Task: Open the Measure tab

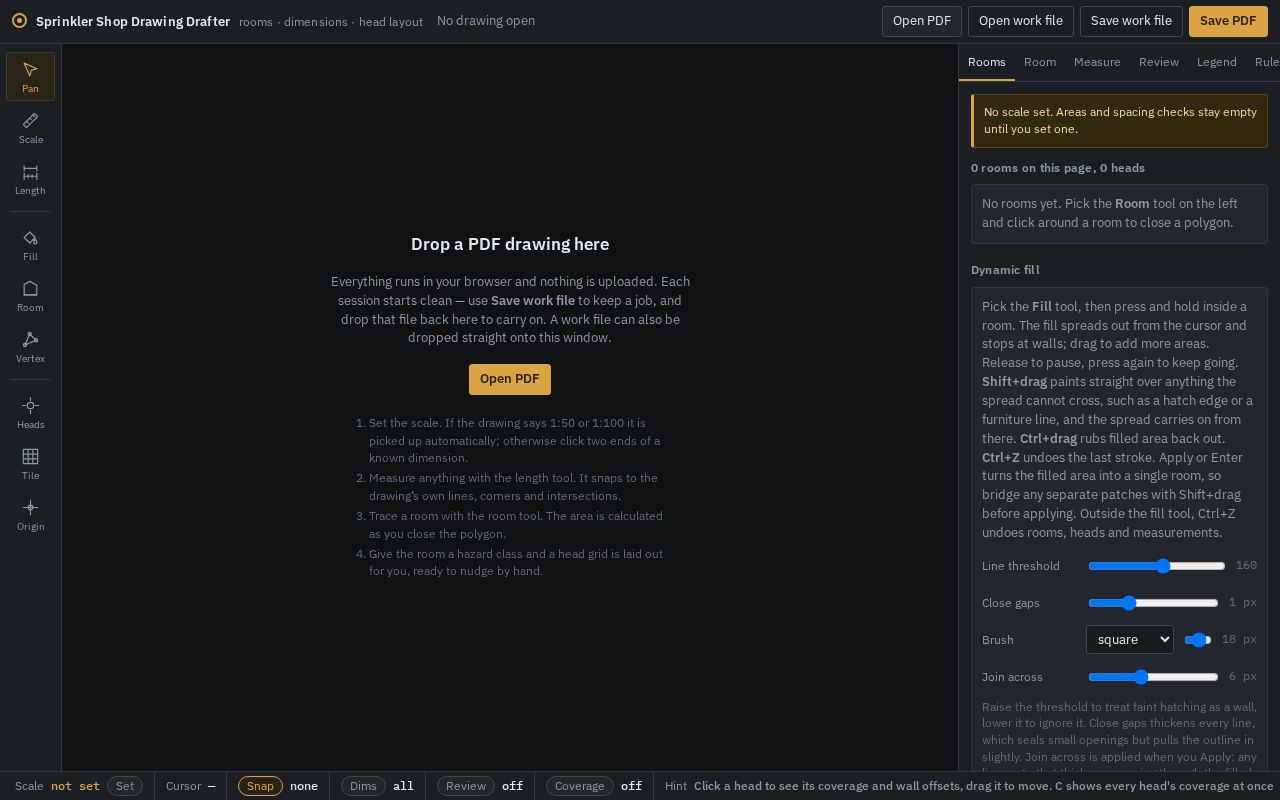Action: click(x=1097, y=62)
